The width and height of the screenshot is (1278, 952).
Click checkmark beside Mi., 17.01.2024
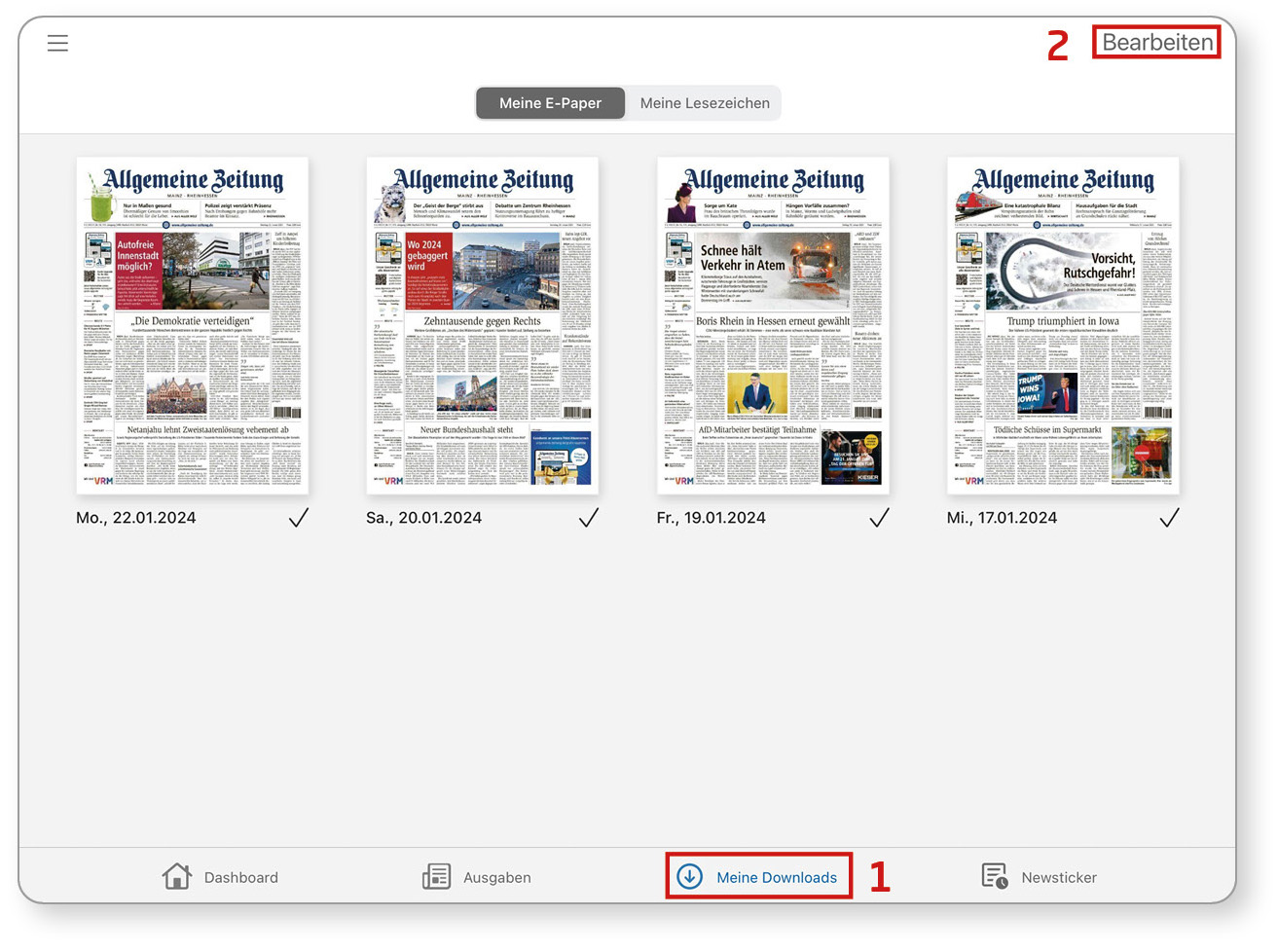pos(1169,518)
